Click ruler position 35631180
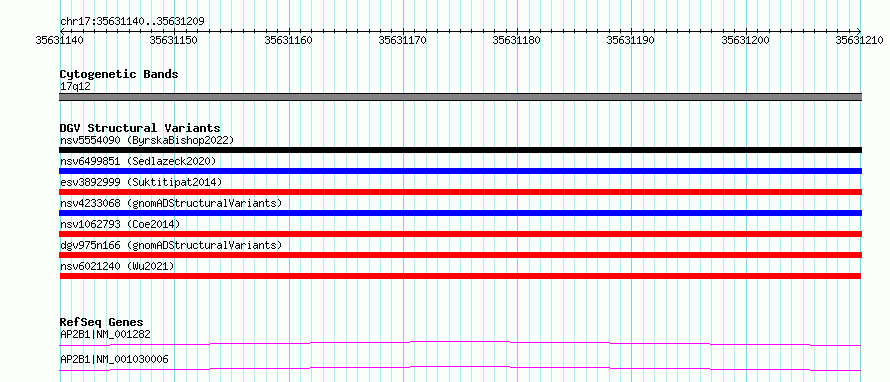The image size is (890, 382). point(518,40)
